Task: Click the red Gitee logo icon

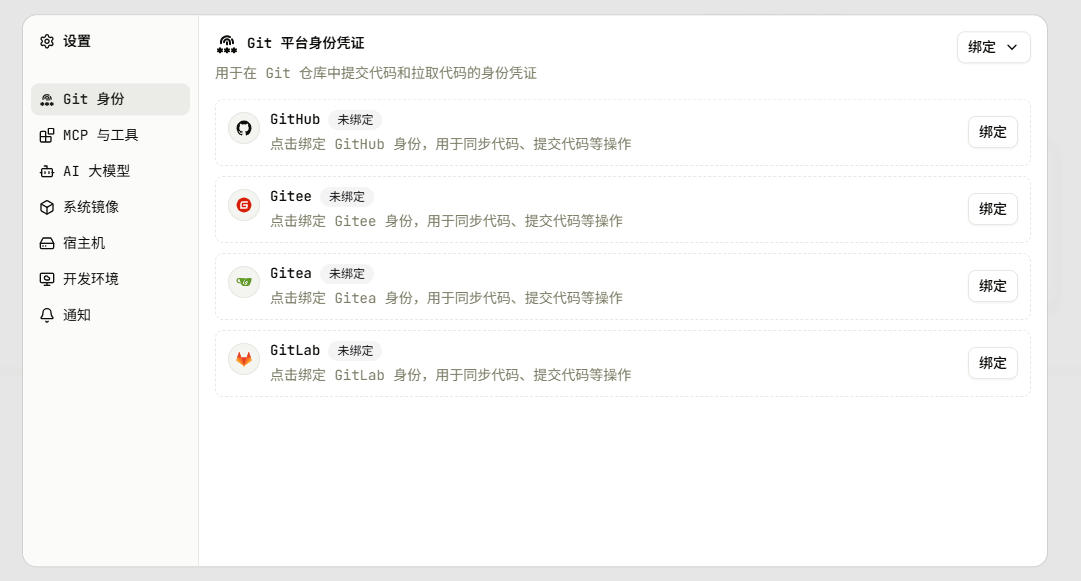Action: (244, 205)
